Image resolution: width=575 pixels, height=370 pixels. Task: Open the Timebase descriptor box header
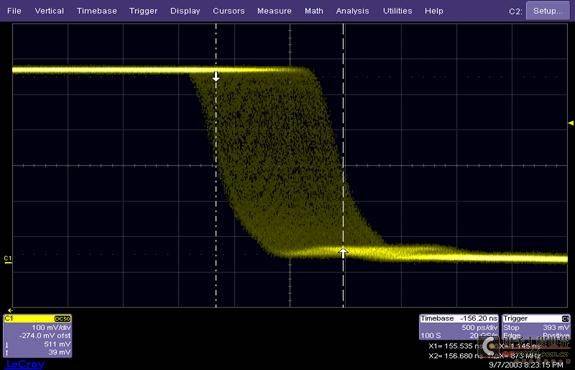tap(459, 318)
